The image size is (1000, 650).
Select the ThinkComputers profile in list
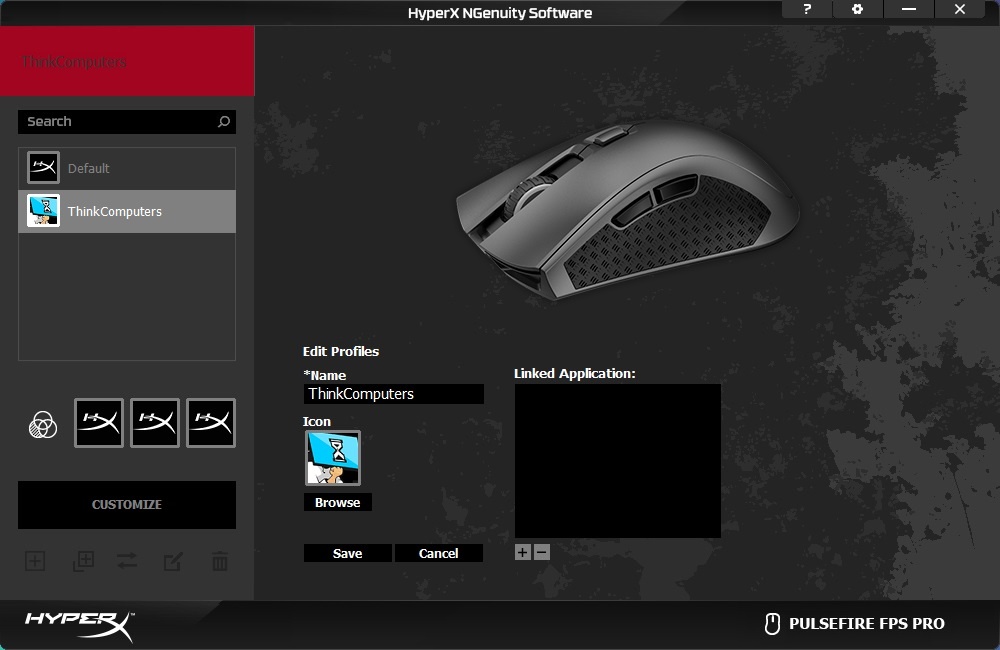coord(127,211)
